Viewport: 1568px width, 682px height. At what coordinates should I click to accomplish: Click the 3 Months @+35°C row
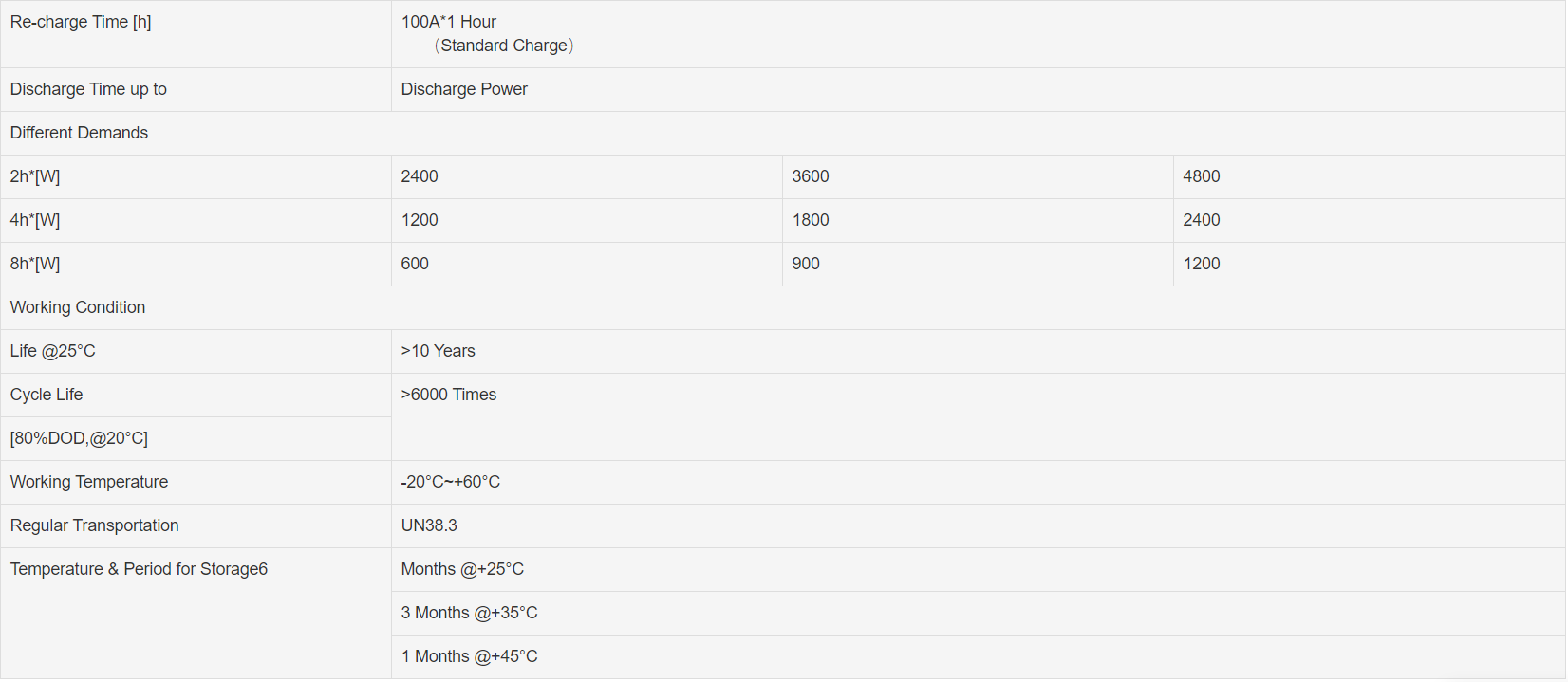[469, 613]
